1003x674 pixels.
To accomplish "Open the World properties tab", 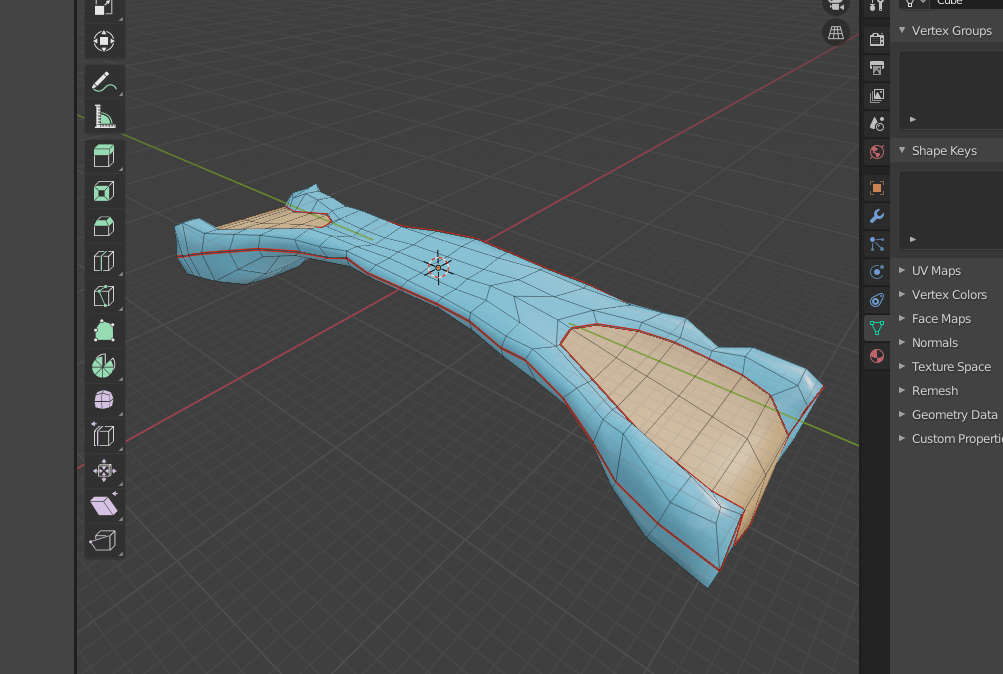I will (x=877, y=152).
